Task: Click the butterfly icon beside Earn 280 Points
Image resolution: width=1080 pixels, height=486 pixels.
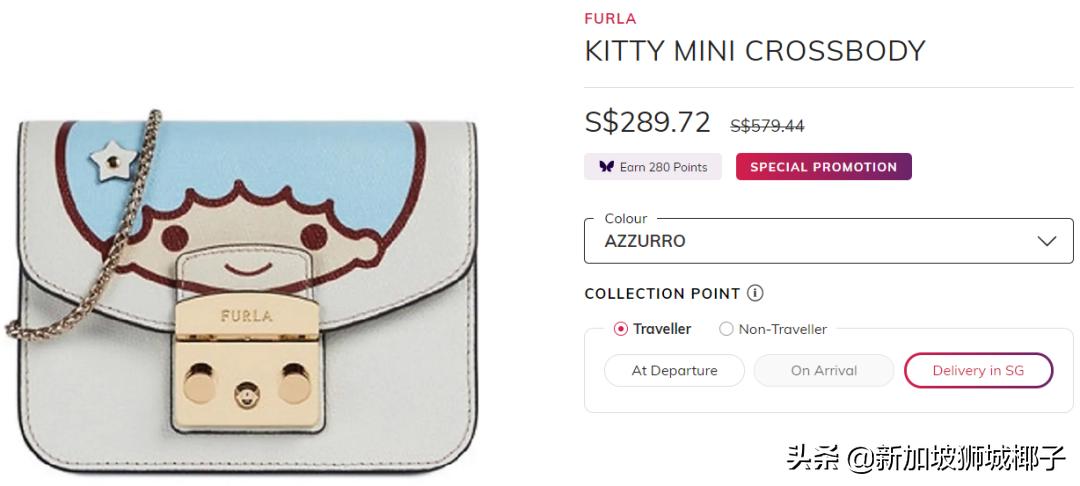Action: click(606, 167)
